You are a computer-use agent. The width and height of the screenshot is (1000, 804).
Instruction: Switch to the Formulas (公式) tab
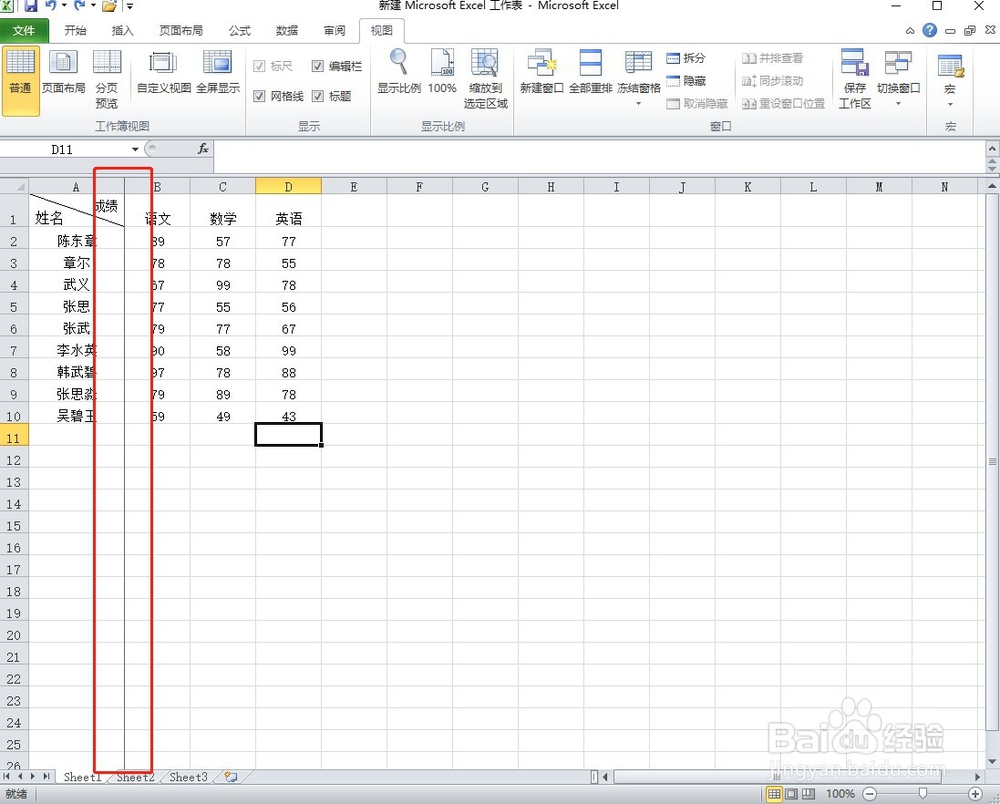point(240,31)
